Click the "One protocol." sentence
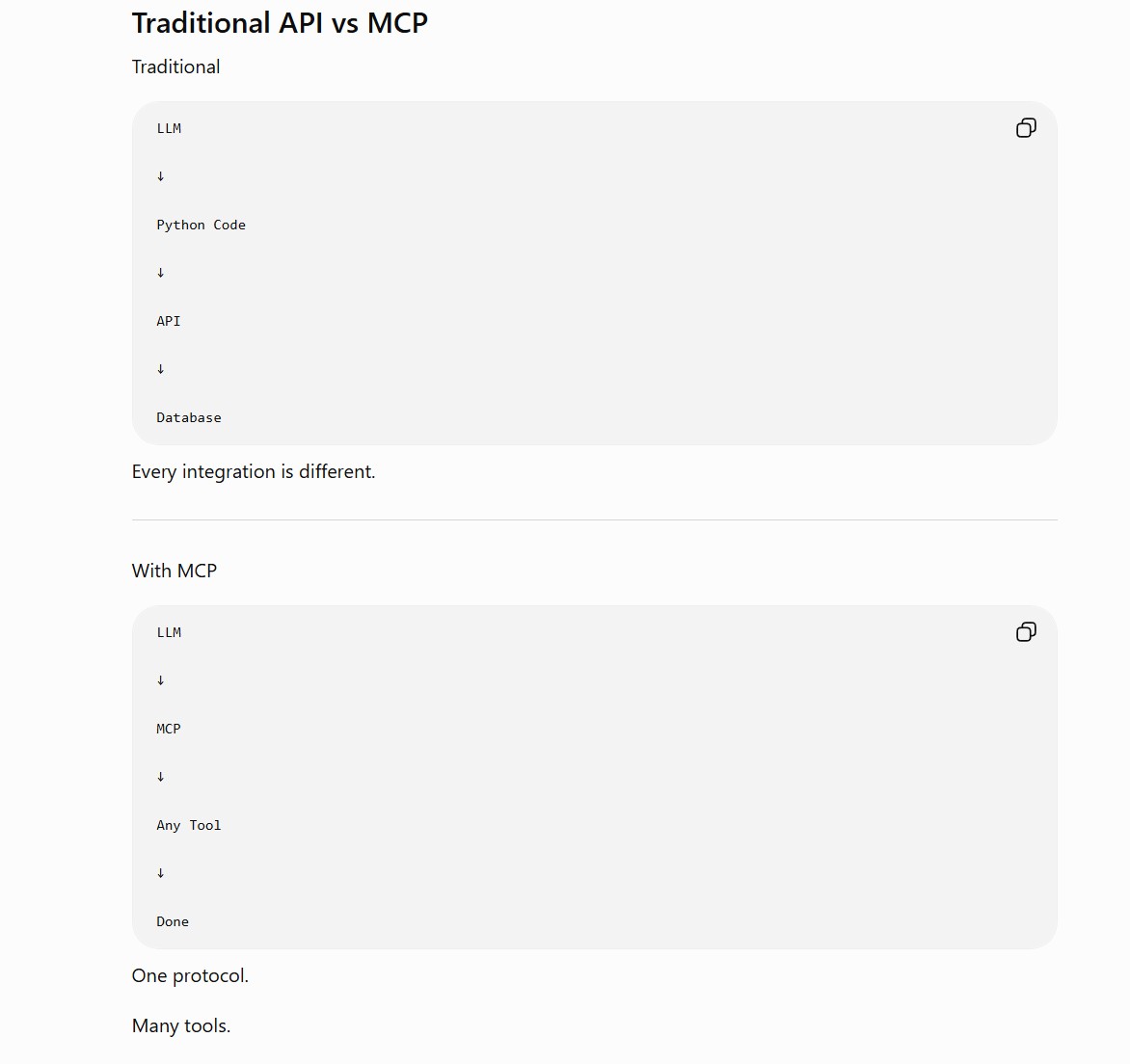Screen dimensions: 1130x1064 190,976
